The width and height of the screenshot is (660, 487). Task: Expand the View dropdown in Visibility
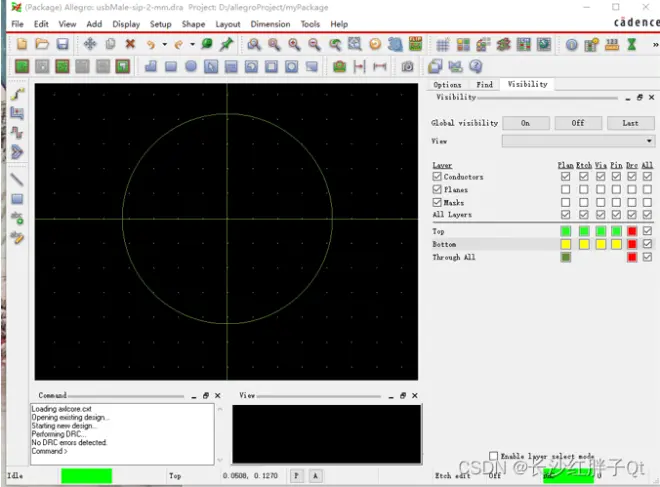578,141
